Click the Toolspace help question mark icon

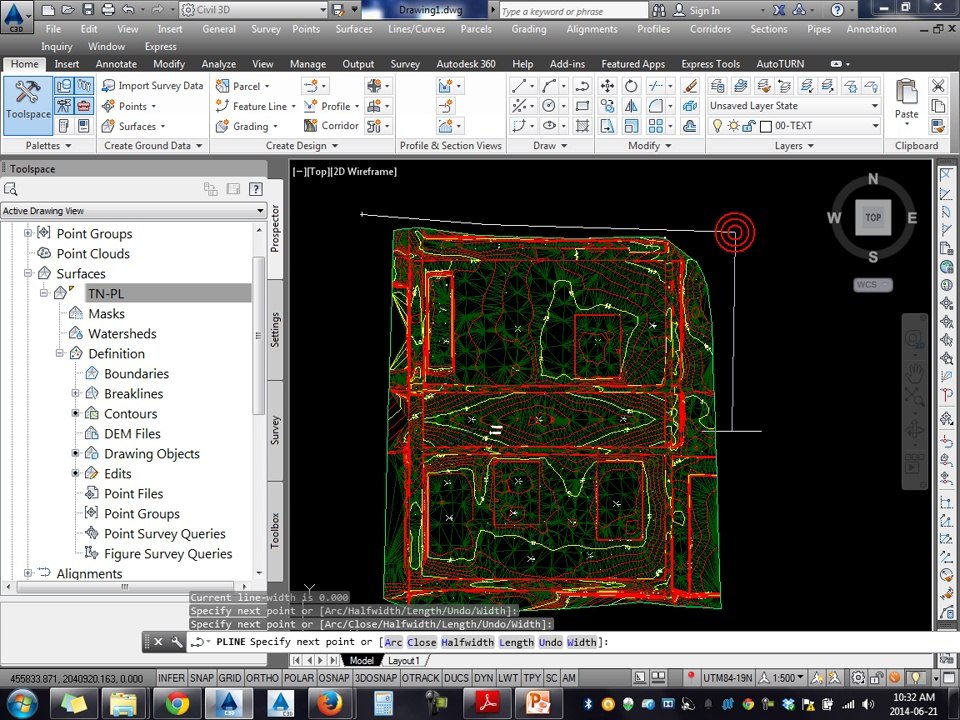(x=256, y=189)
